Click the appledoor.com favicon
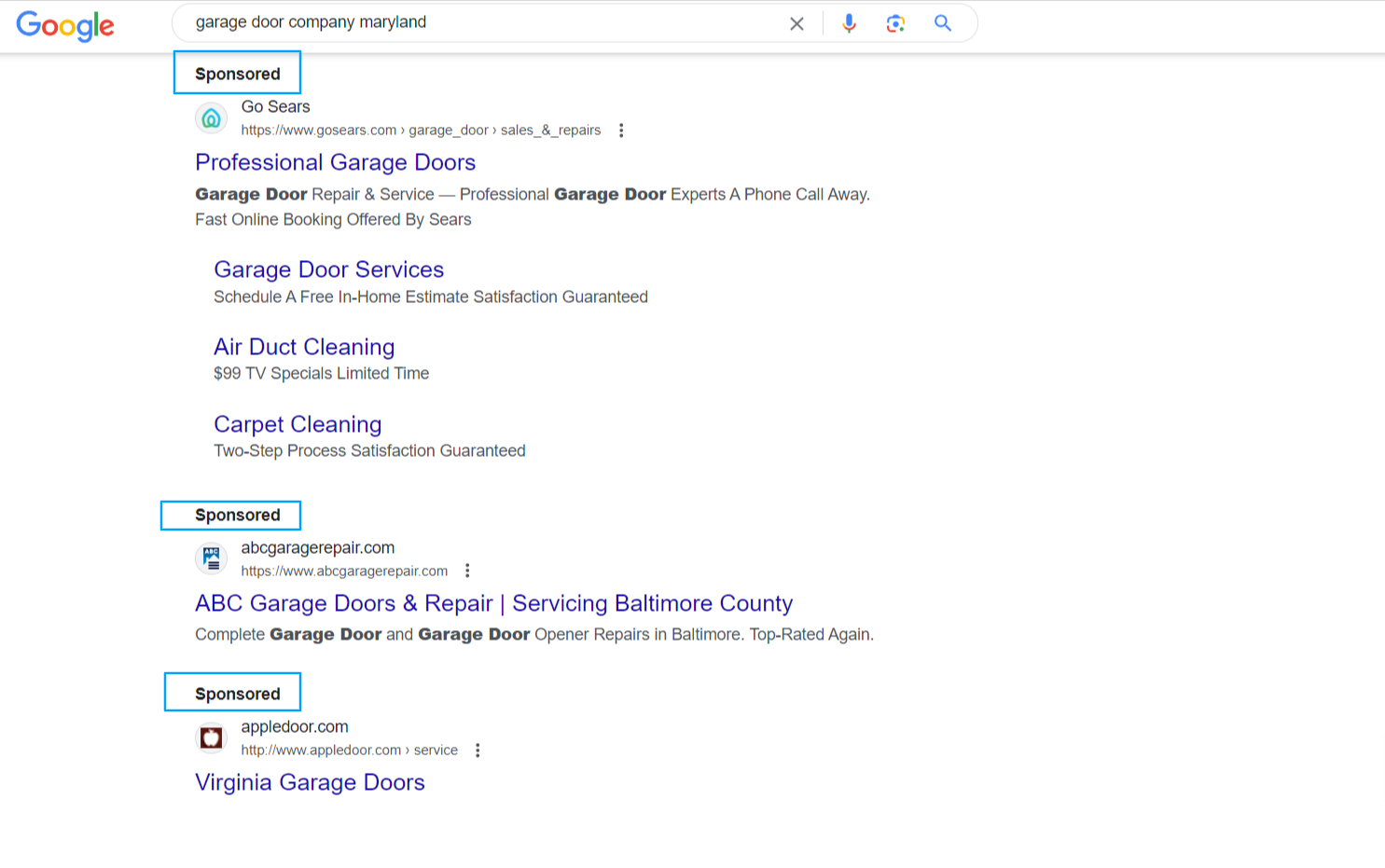This screenshot has height=868, width=1385. coord(211,737)
